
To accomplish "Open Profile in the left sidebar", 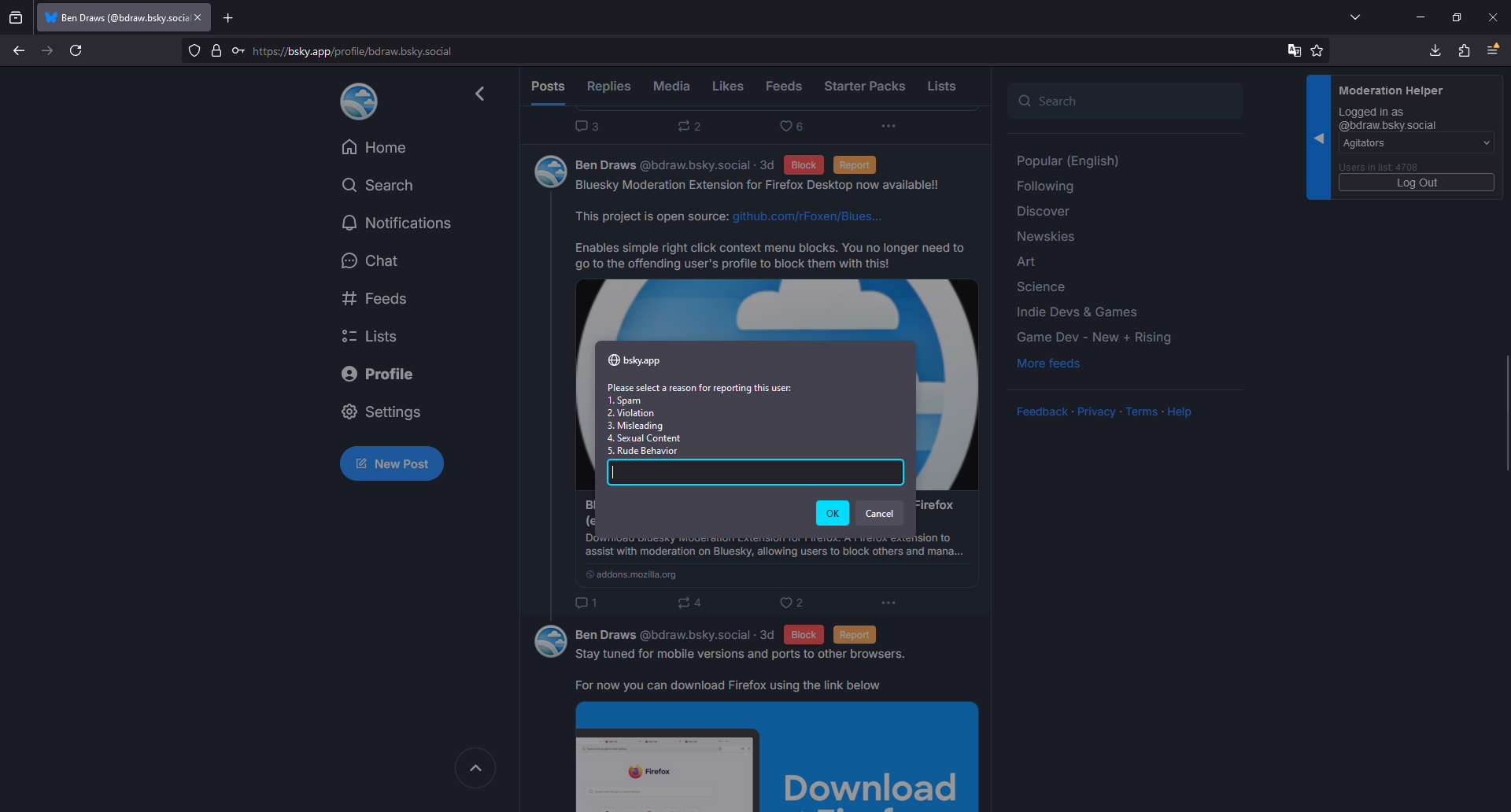I will click(377, 374).
